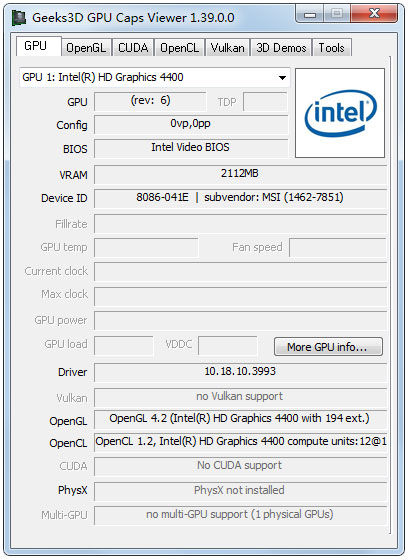Click the empty GPU load field
The width and height of the screenshot is (409, 560).
pyautogui.click(x=124, y=346)
